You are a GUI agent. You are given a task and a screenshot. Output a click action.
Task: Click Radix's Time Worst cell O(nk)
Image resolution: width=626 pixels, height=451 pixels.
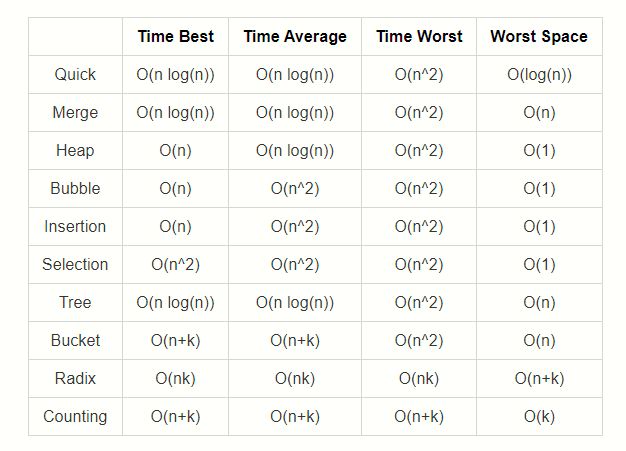419,379
